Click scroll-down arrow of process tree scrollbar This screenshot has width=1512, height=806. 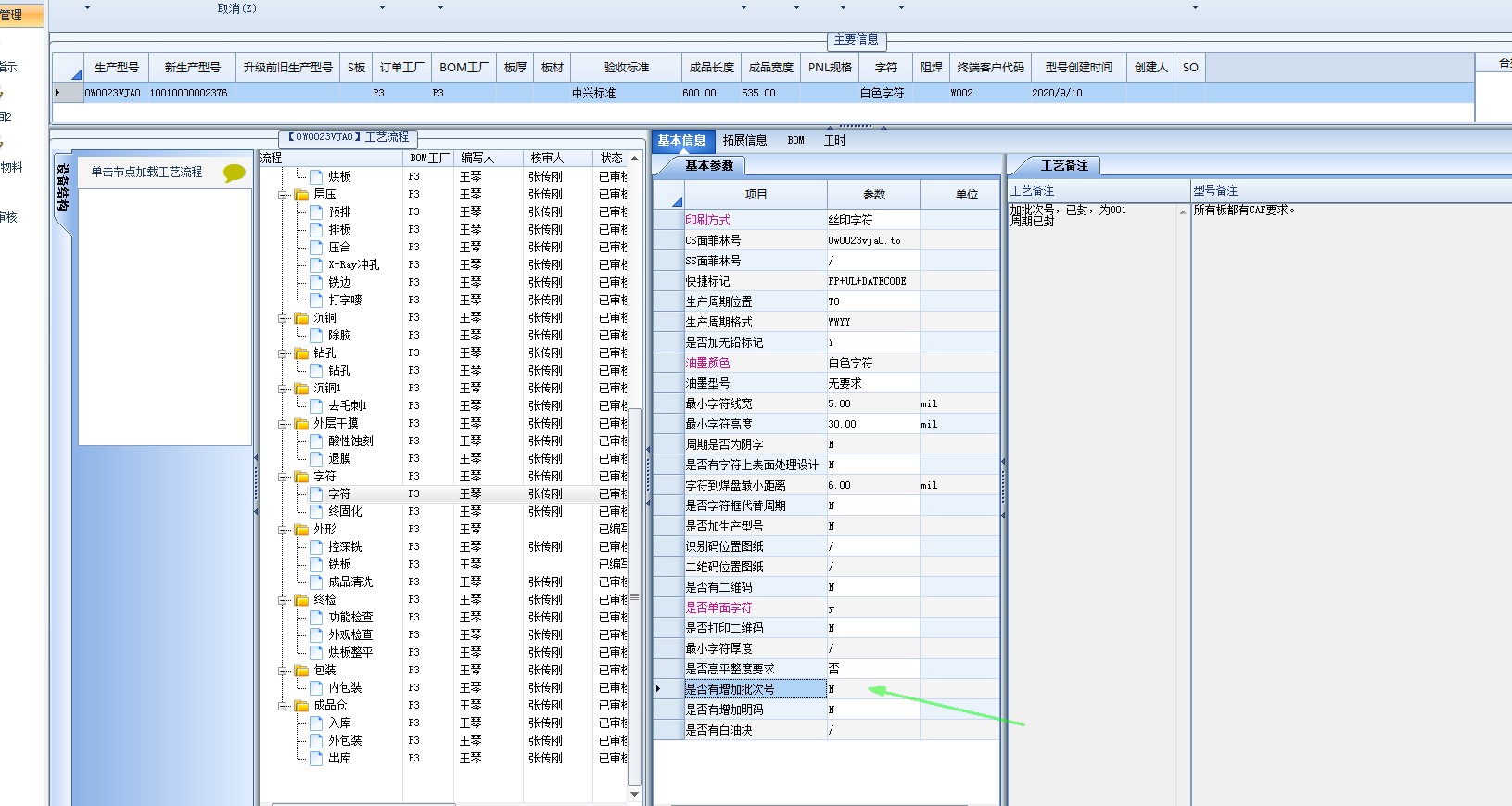(x=634, y=794)
